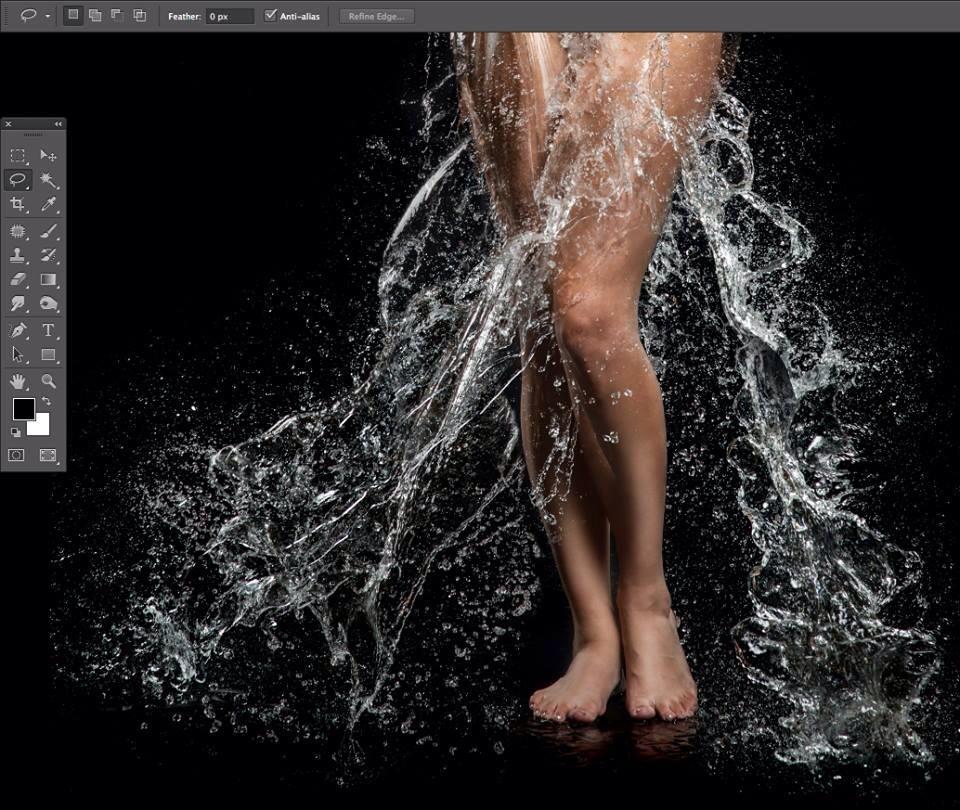Disable the Anti-alias checkbox

pyautogui.click(x=271, y=16)
